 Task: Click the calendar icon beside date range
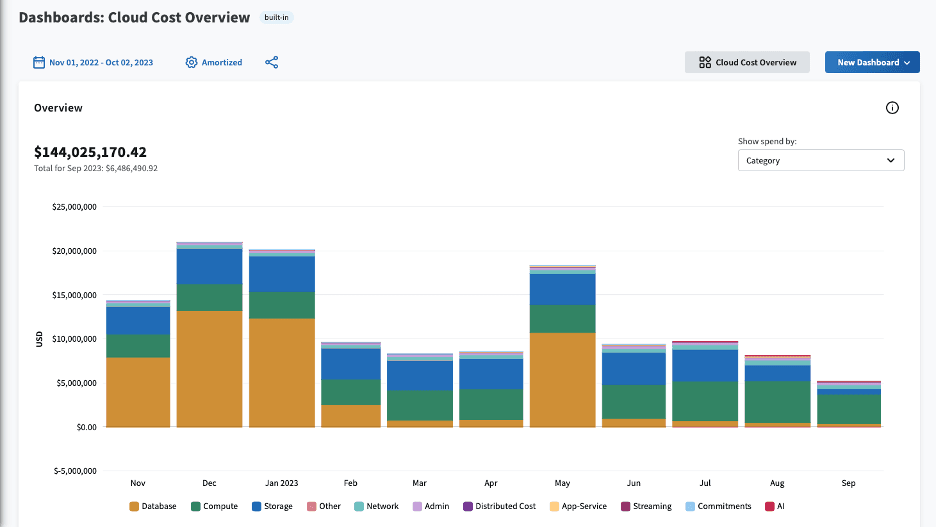coord(40,62)
